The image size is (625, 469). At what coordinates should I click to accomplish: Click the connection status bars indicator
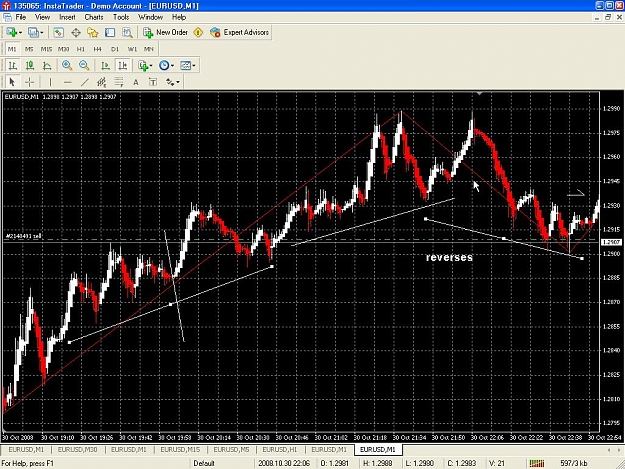[537, 463]
